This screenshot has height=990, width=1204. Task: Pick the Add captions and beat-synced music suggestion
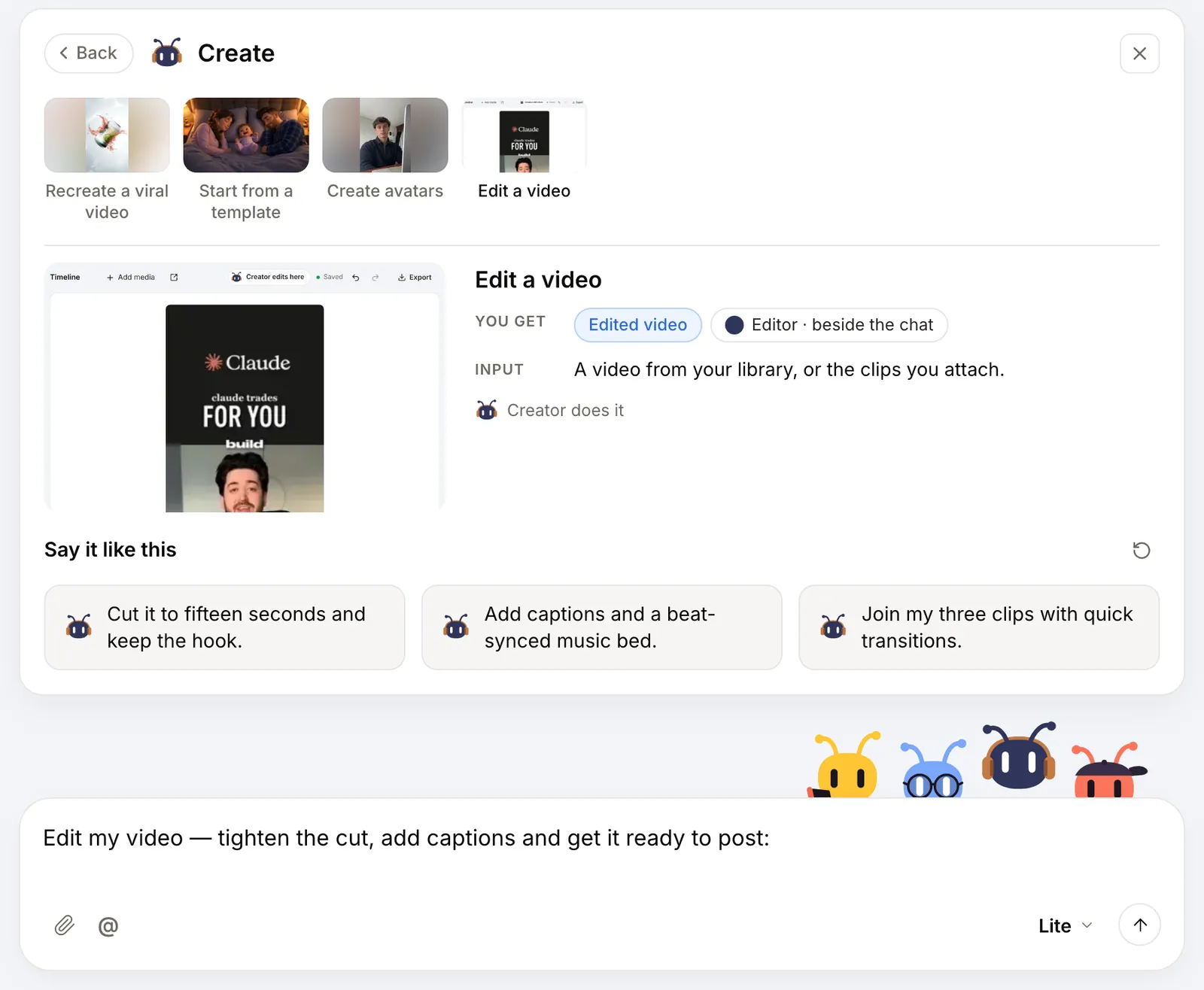pyautogui.click(x=602, y=627)
